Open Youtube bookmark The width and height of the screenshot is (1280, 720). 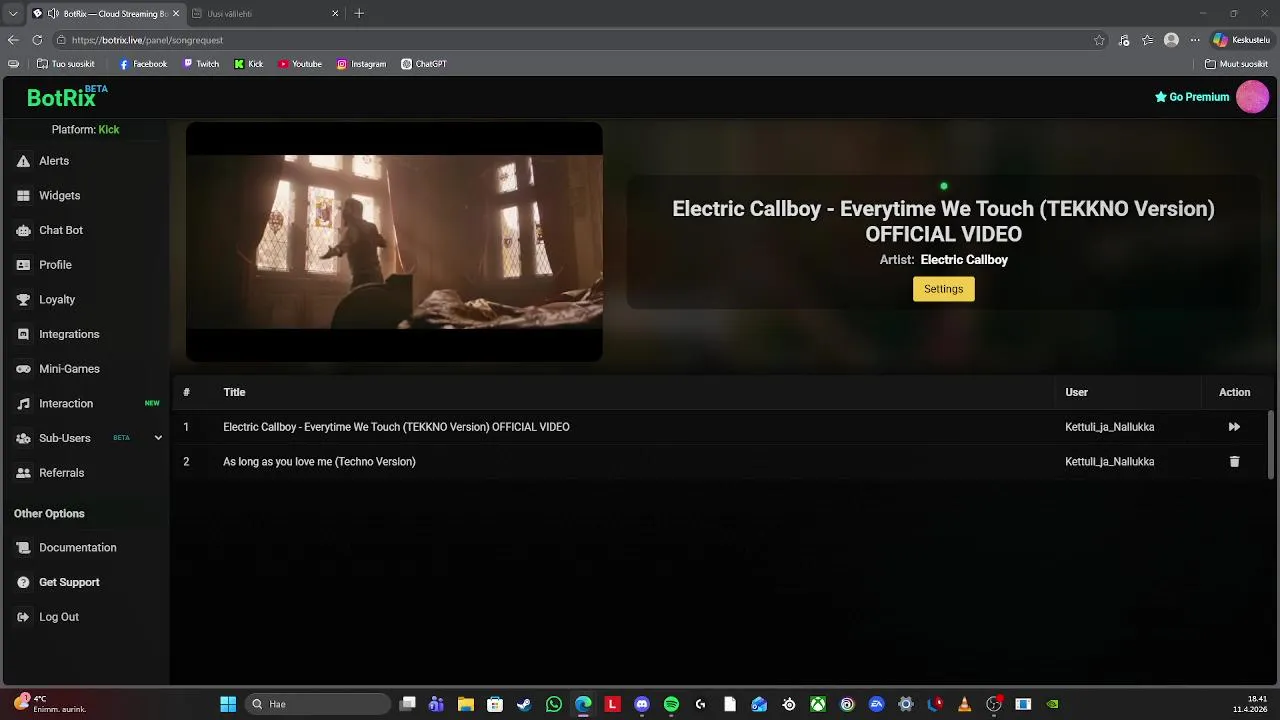300,64
